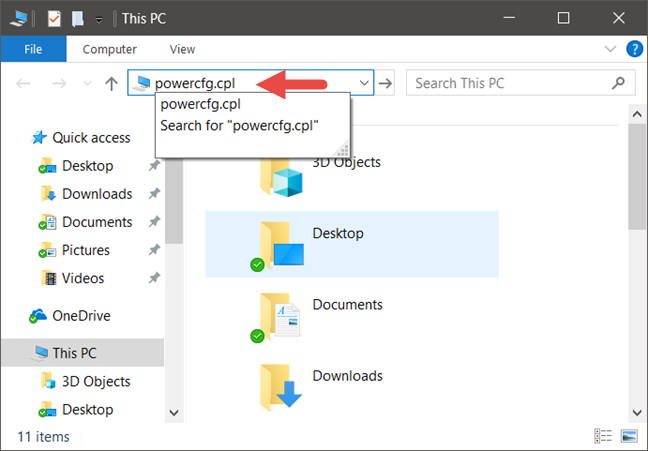Open the File ribbon tab
648x451 pixels.
coord(33,49)
